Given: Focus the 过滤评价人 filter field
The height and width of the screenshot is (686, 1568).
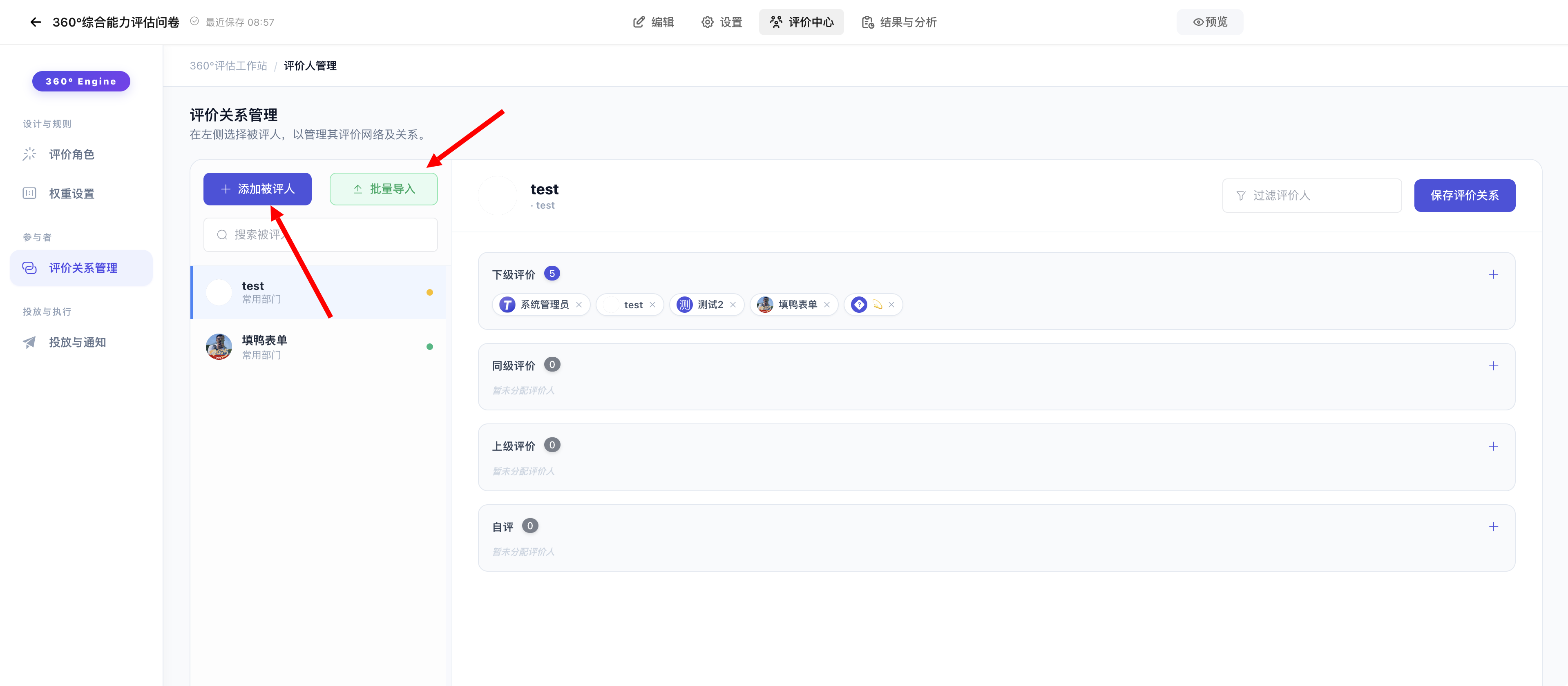Looking at the screenshot, I should [1312, 196].
